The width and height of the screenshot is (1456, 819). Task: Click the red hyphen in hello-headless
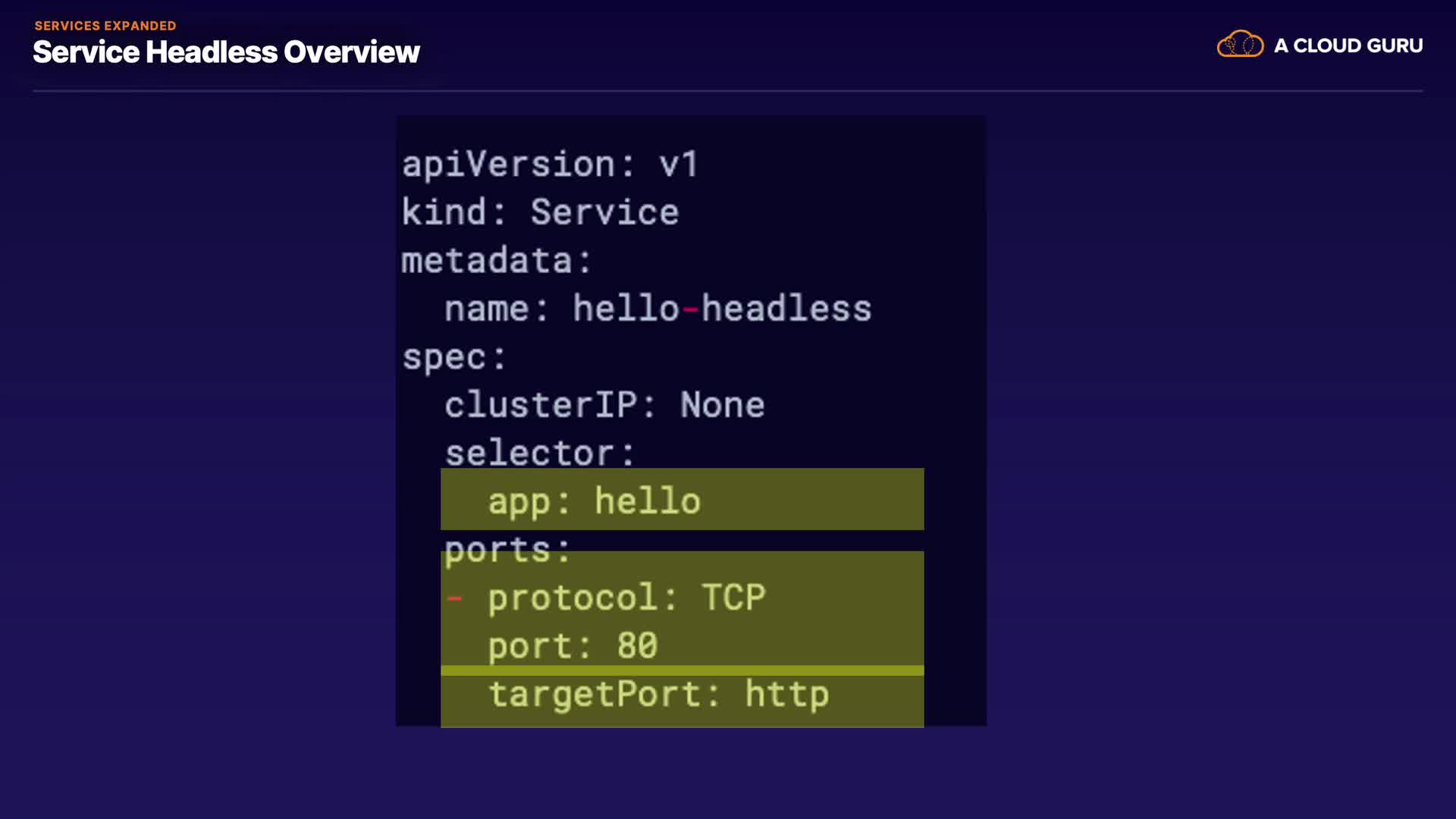click(x=690, y=309)
